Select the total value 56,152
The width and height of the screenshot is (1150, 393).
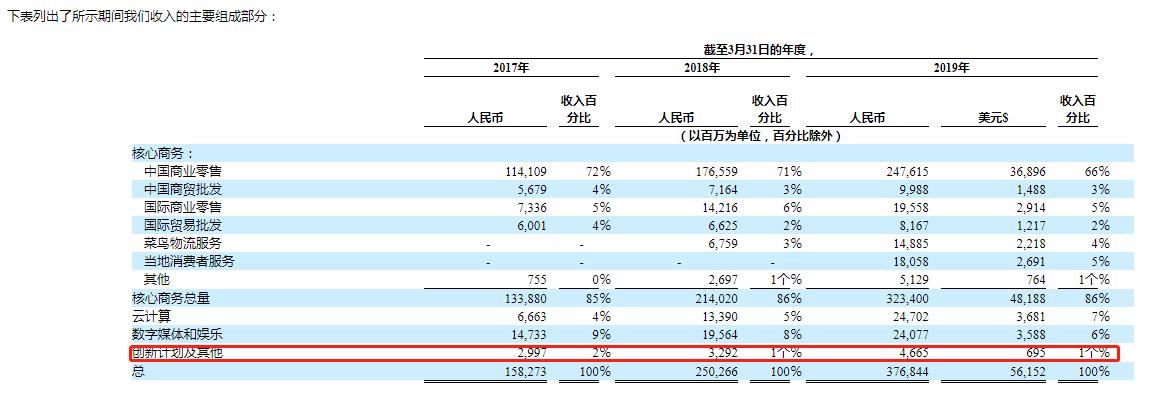[x=1027, y=371]
